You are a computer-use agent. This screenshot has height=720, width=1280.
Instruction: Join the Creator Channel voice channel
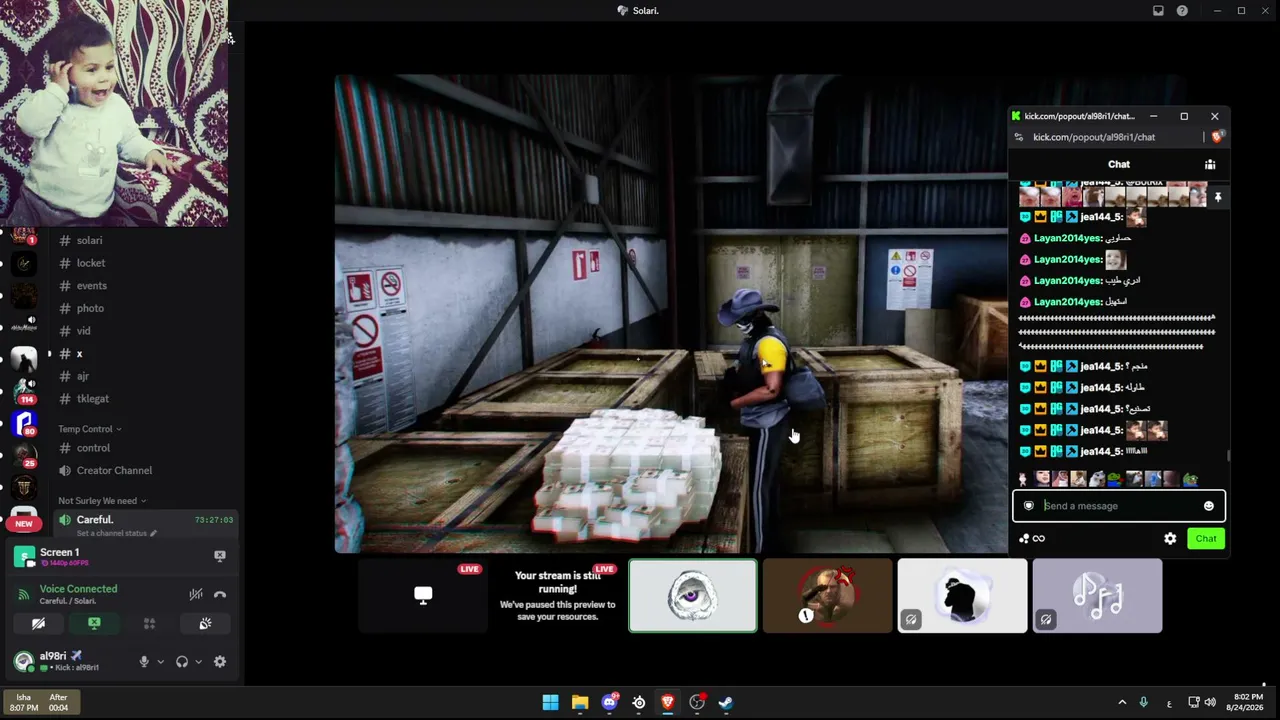[114, 470]
